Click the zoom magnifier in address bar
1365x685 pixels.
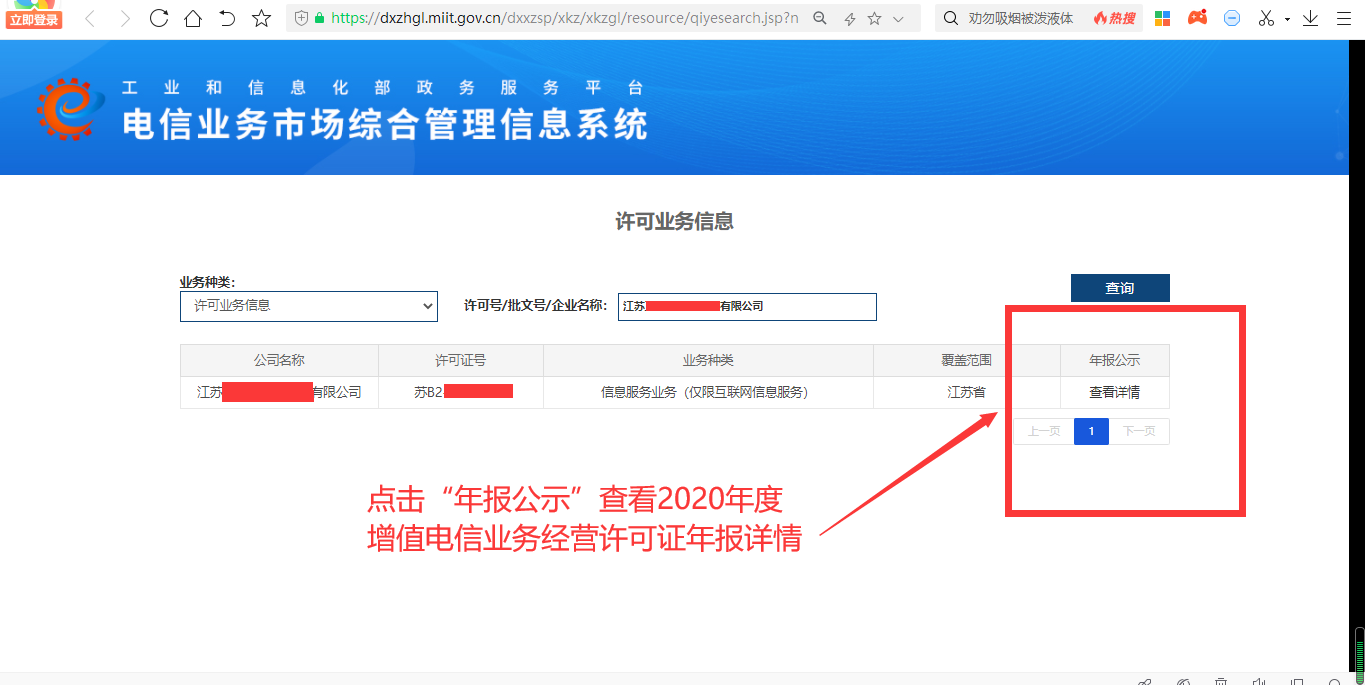tap(820, 18)
